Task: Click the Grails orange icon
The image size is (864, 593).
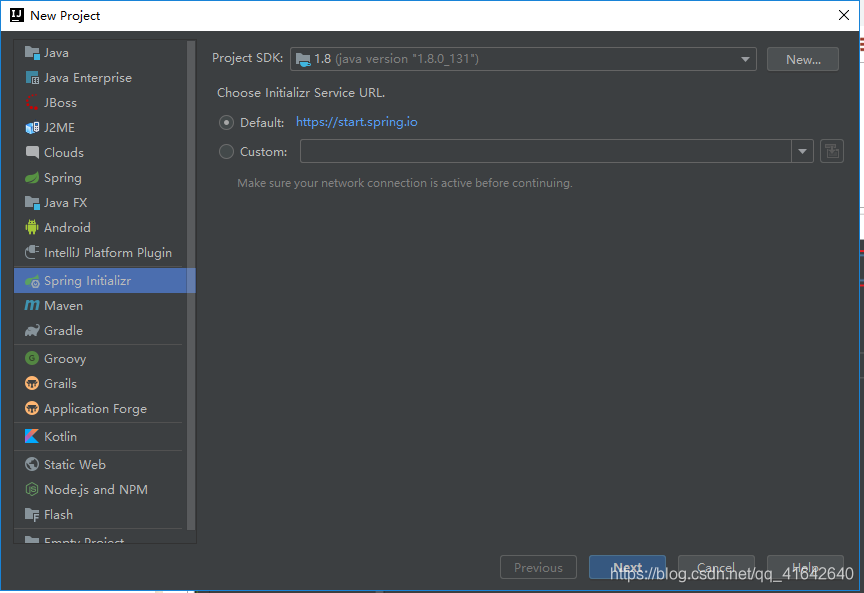Action: pos(32,384)
